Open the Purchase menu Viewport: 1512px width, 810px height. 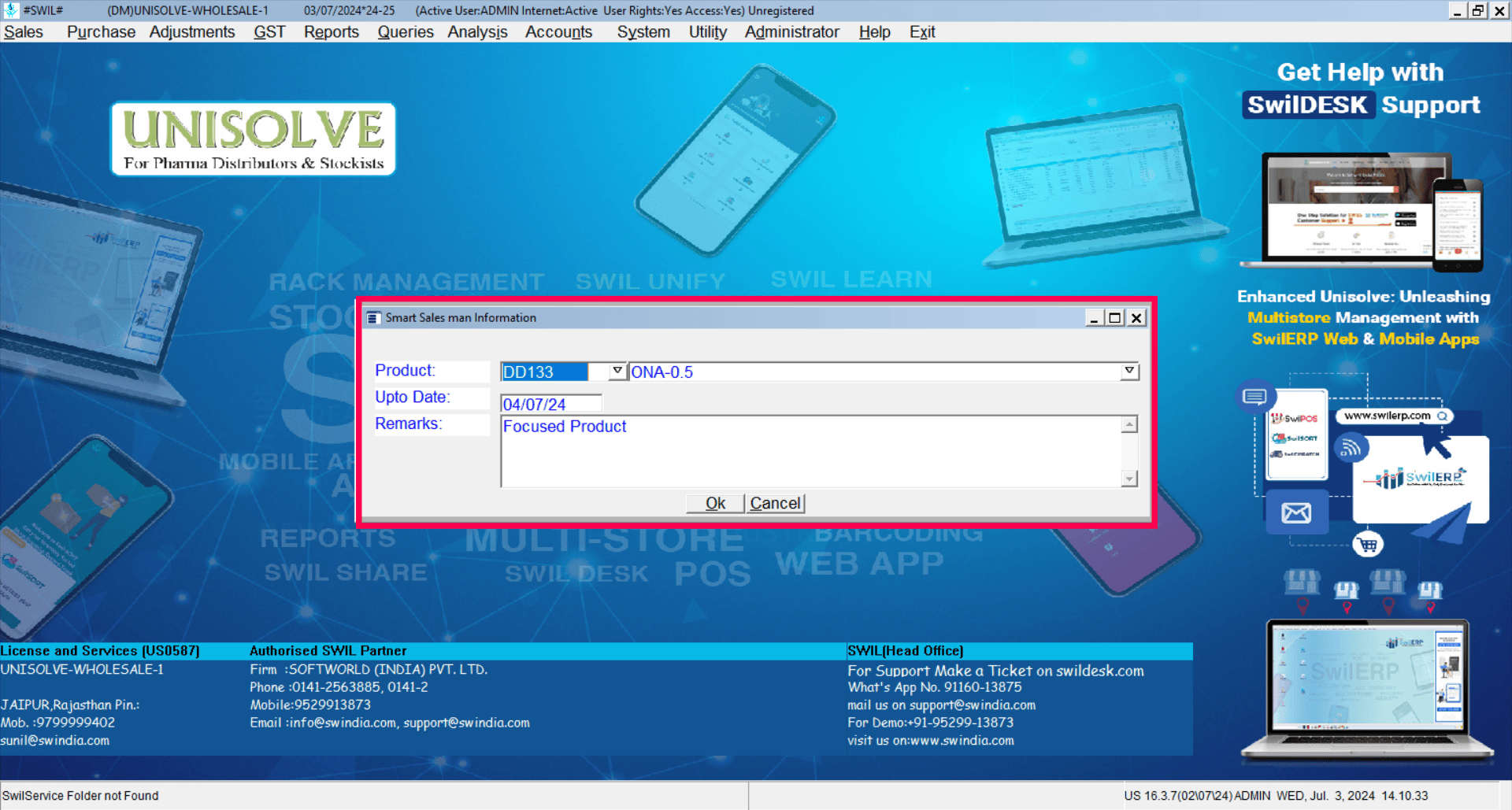tap(101, 32)
